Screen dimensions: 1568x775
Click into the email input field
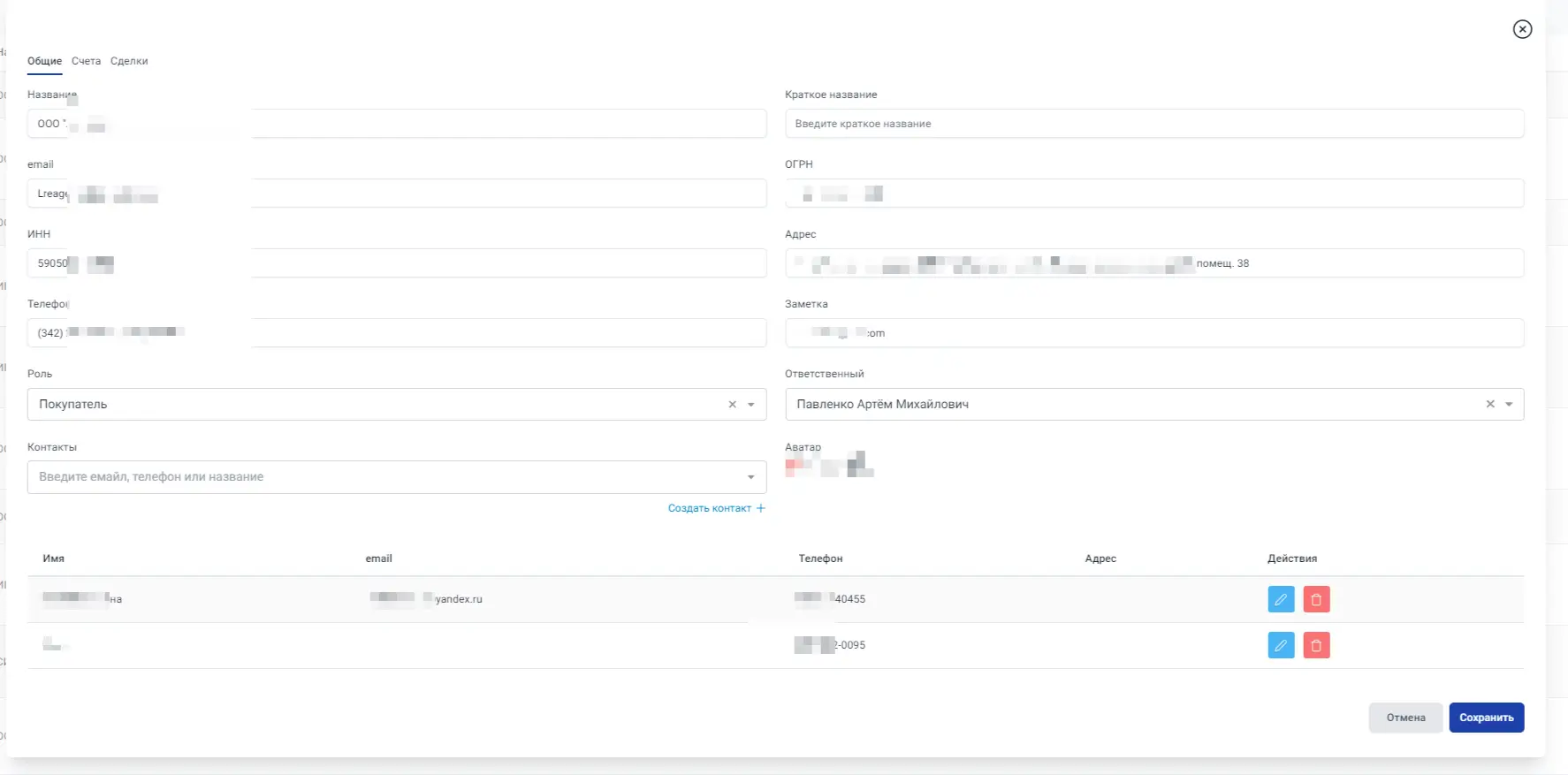pos(397,194)
